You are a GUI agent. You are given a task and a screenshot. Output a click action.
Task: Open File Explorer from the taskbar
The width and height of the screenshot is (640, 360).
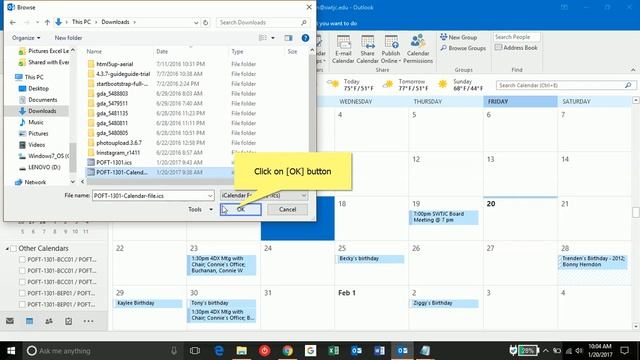coord(241,351)
